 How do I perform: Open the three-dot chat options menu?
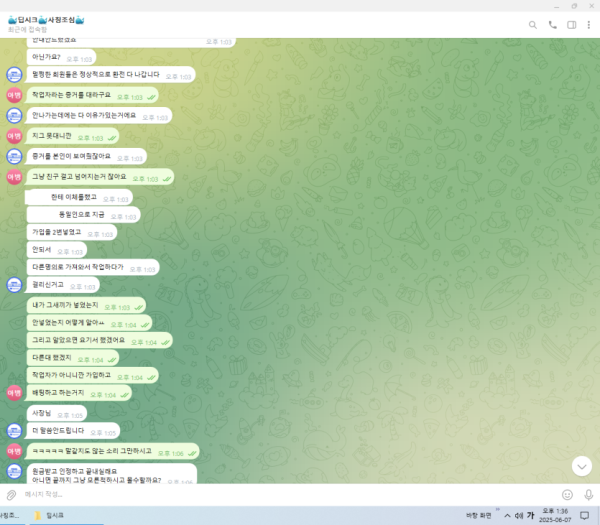589,25
